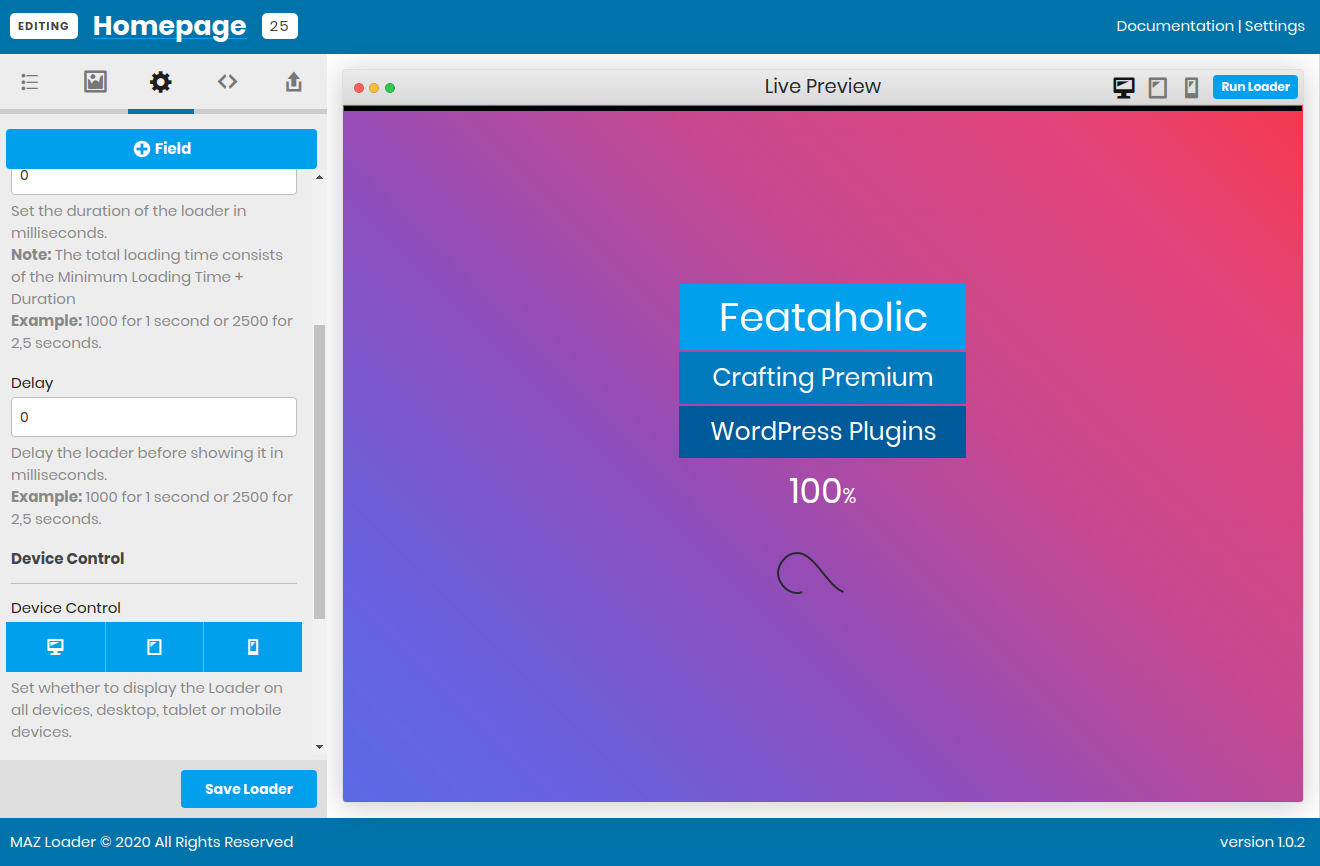Click the MAZ Loader copyright text
Screen dimensions: 1320x866
152,842
